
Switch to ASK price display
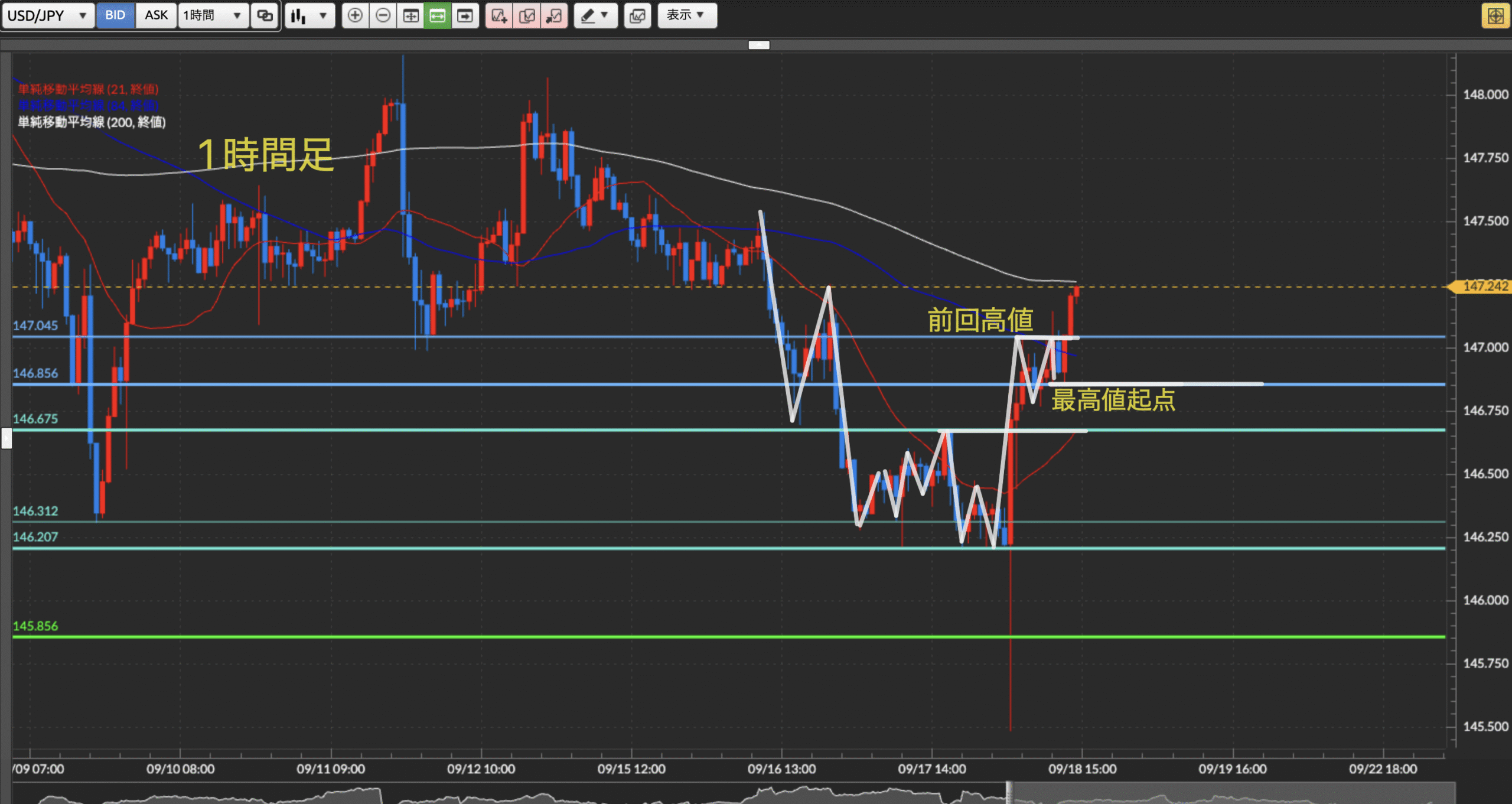157,15
